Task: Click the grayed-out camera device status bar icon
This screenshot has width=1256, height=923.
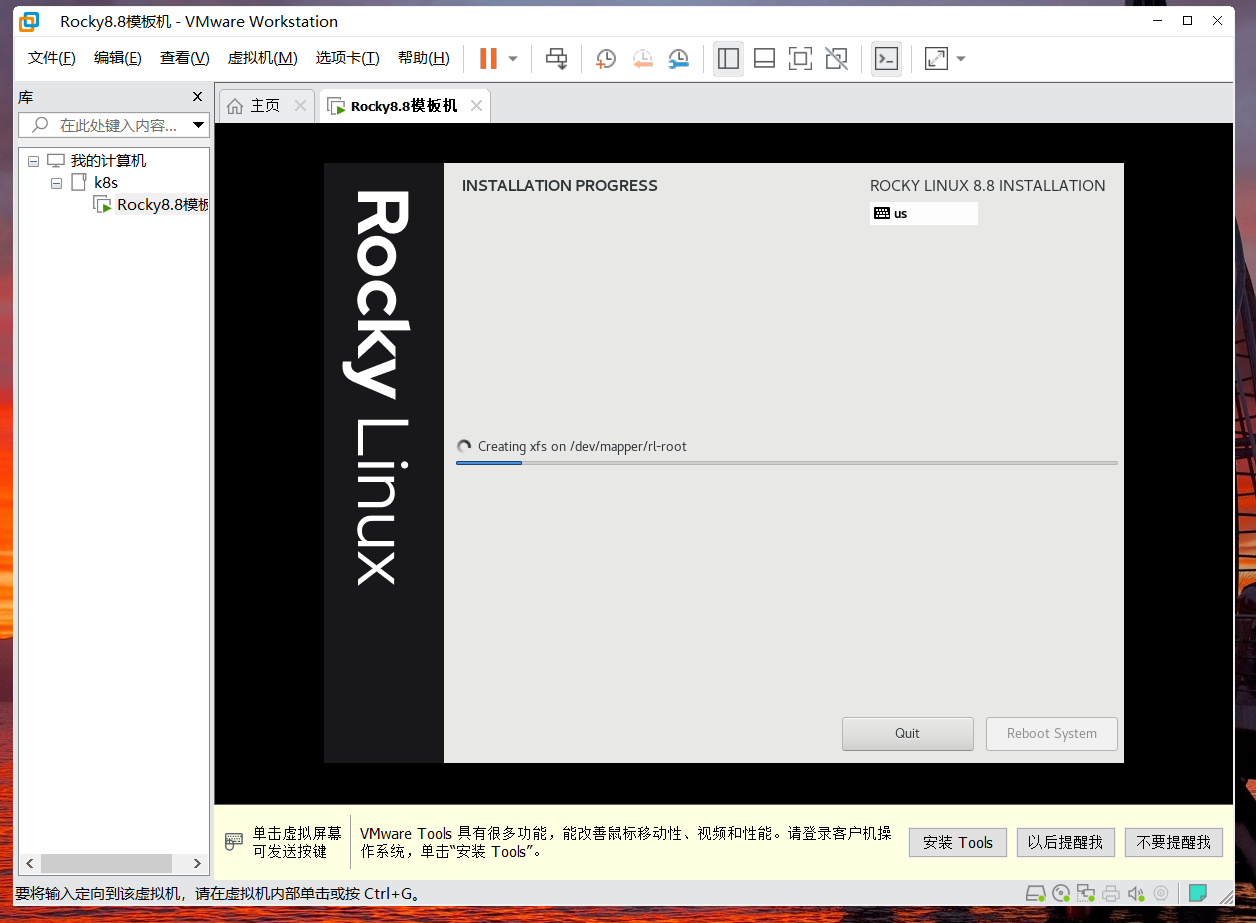Action: [x=1161, y=893]
